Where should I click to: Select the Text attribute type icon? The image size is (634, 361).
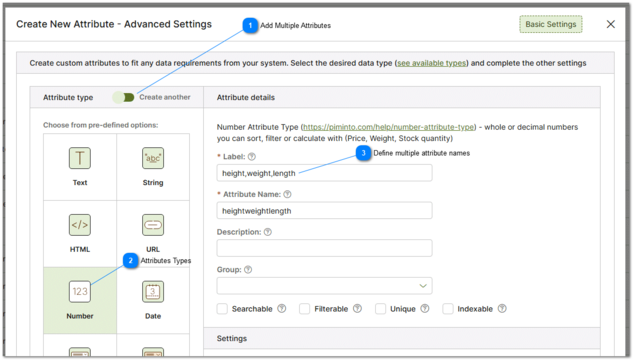pos(80,158)
